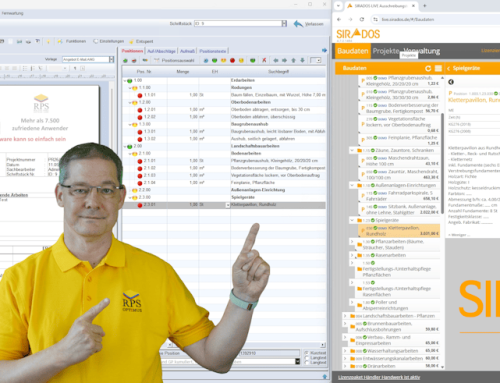The width and height of the screenshot is (500, 383).
Task: Click the round black icon above Kletterpavillon details
Action: [451, 82]
